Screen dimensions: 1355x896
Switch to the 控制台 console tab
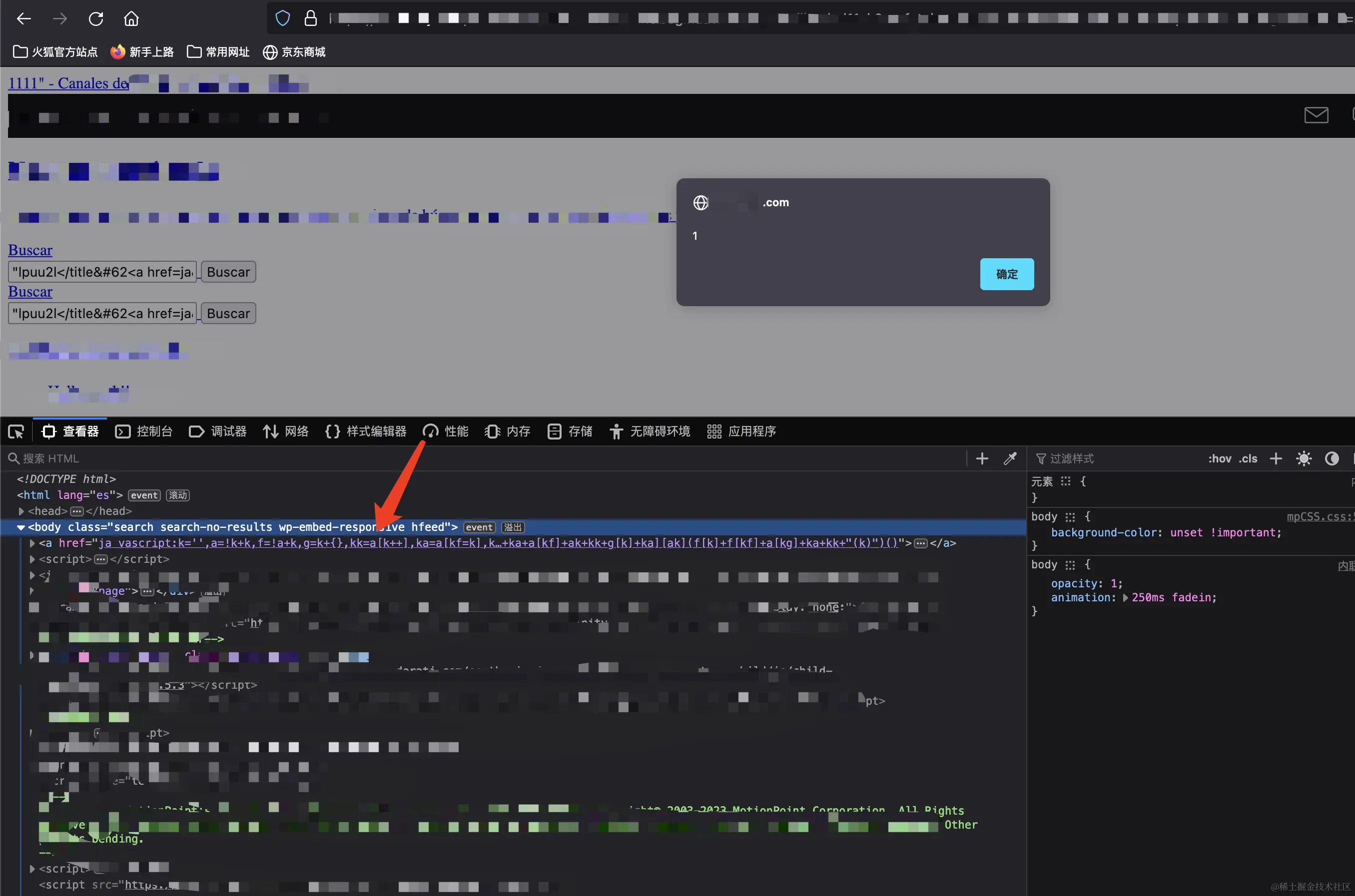coord(144,432)
